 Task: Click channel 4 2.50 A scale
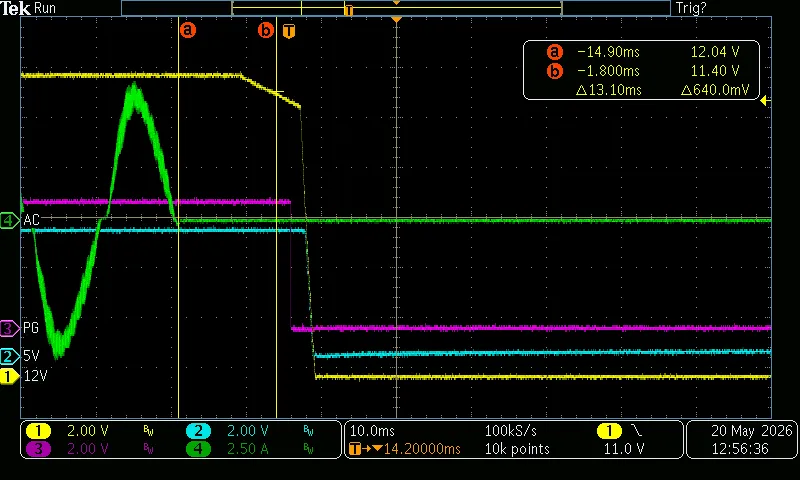click(x=247, y=449)
